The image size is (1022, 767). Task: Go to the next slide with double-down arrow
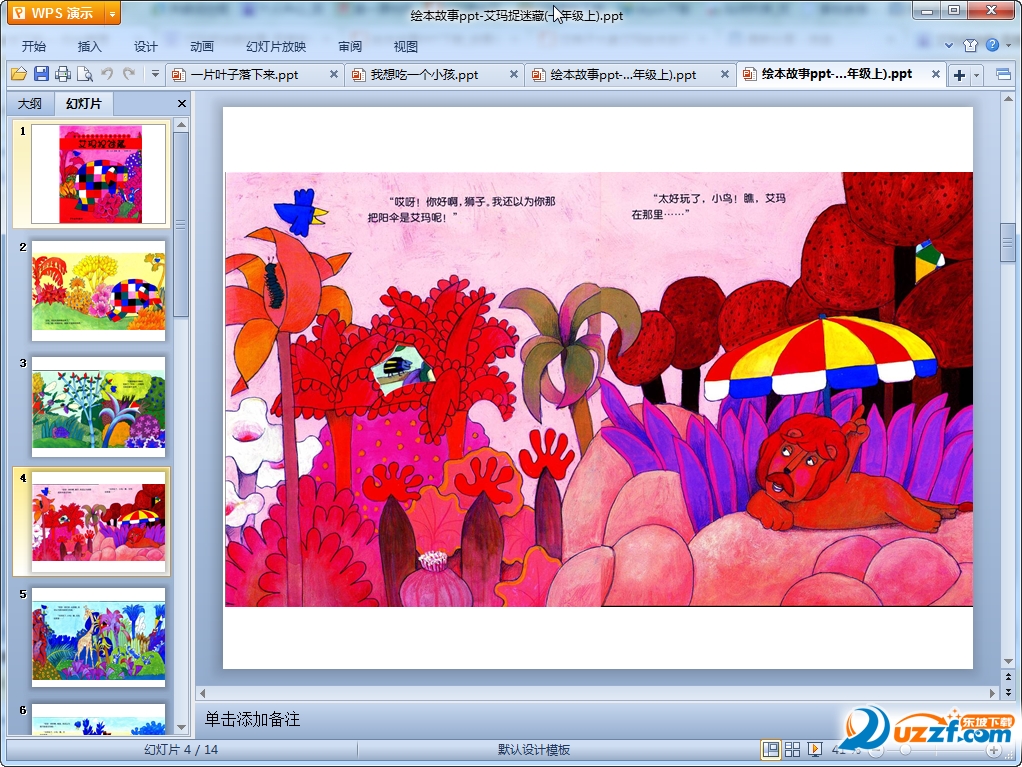(1008, 692)
